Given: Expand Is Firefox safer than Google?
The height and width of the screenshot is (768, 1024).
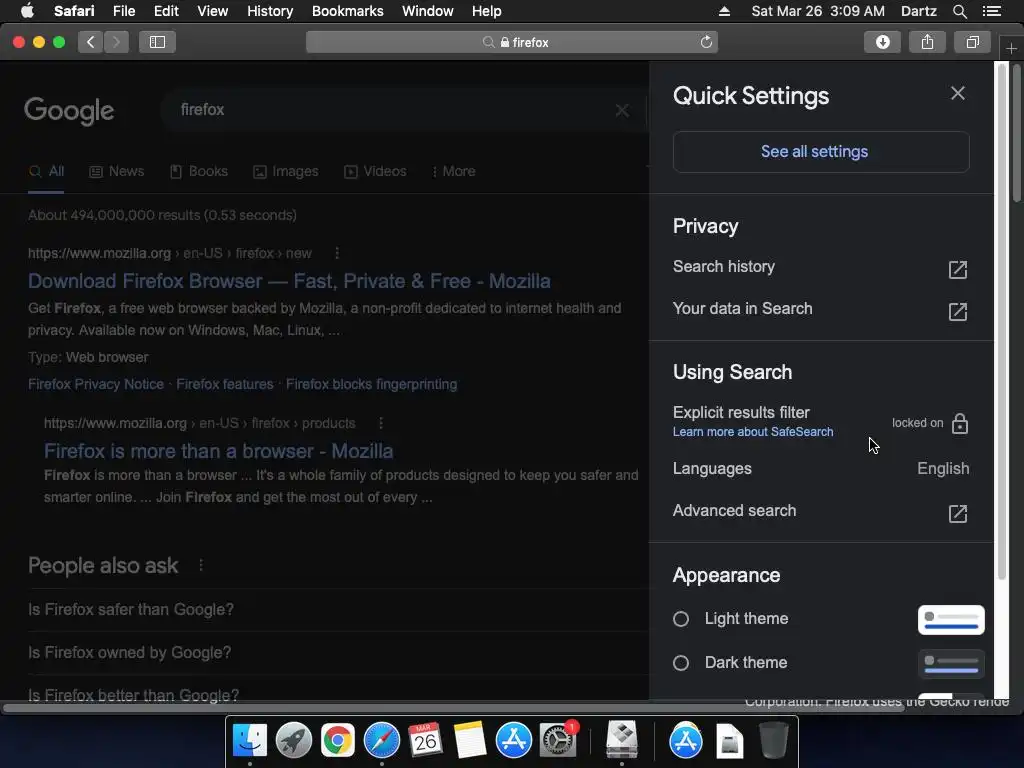Looking at the screenshot, I should coord(338,610).
